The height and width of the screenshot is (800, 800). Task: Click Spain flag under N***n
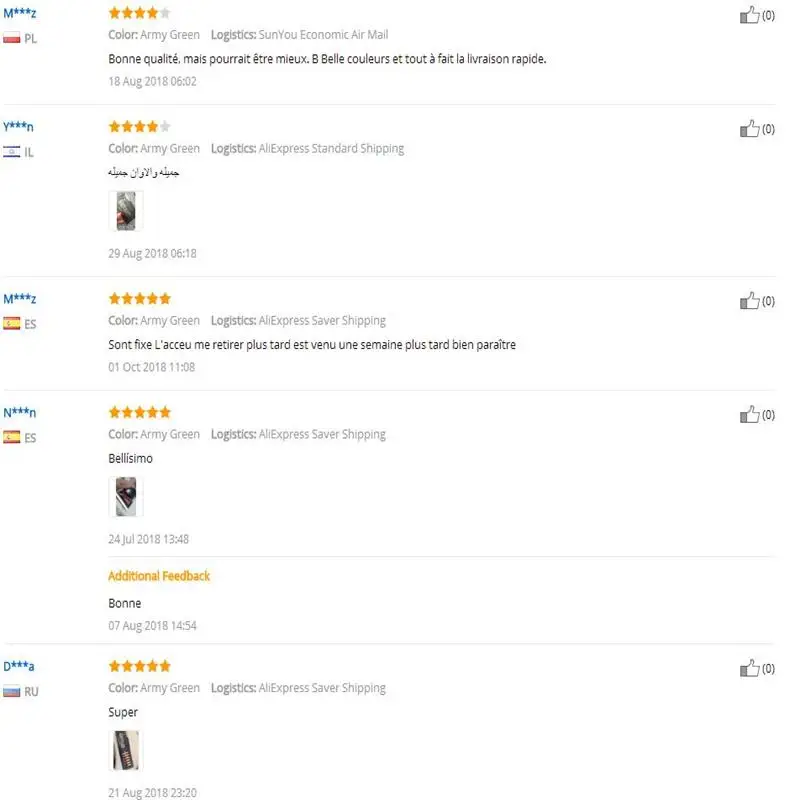(12, 437)
